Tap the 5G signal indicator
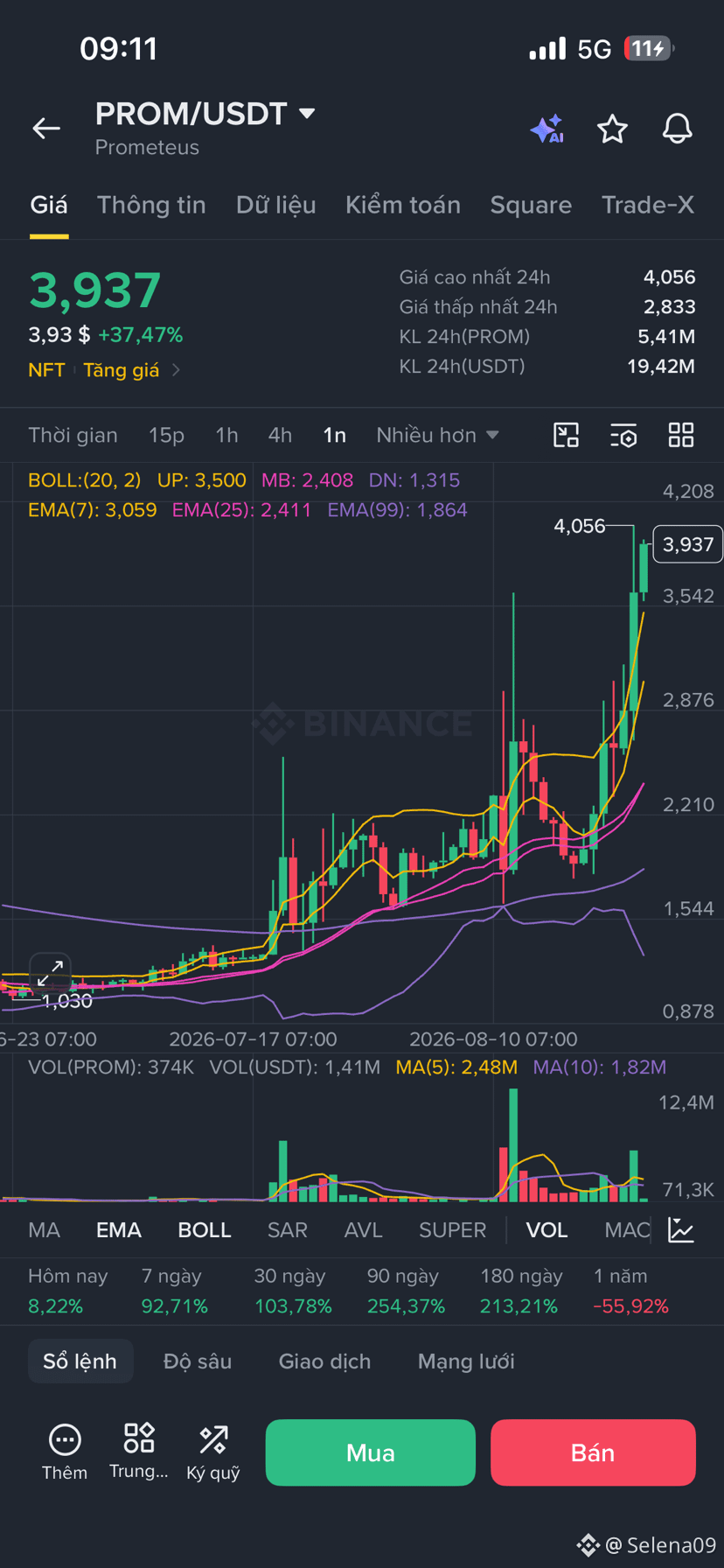 595,49
